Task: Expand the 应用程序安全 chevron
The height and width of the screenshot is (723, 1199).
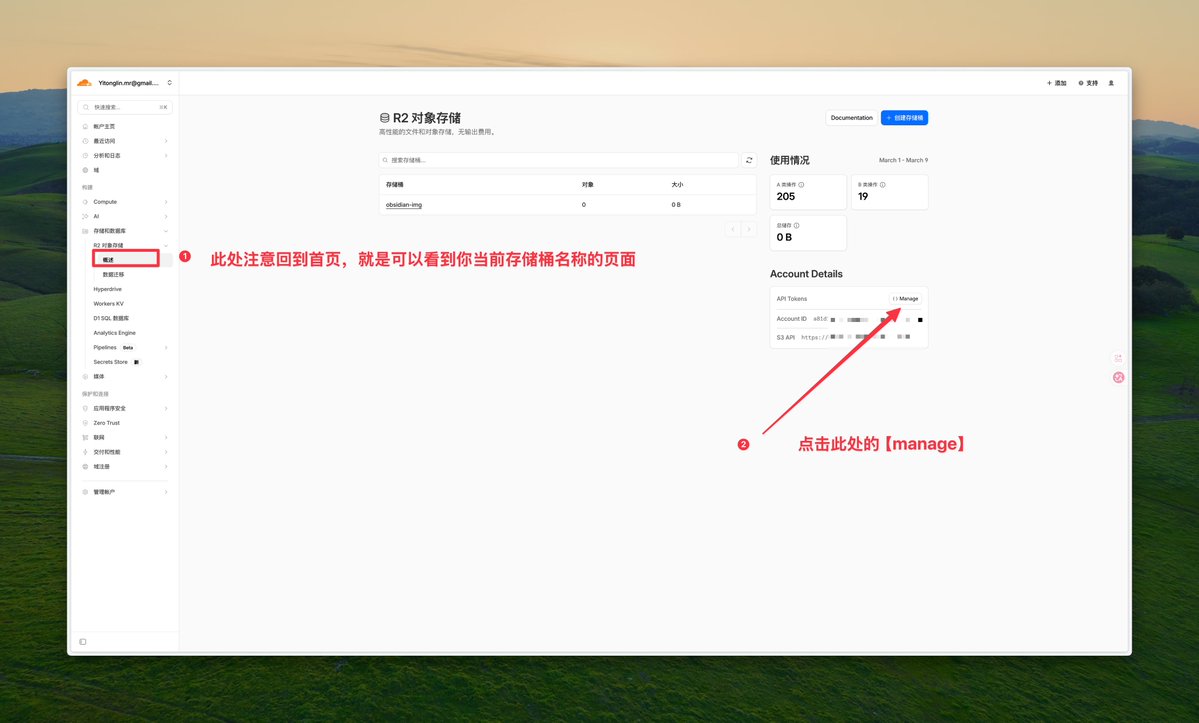Action: (x=166, y=408)
